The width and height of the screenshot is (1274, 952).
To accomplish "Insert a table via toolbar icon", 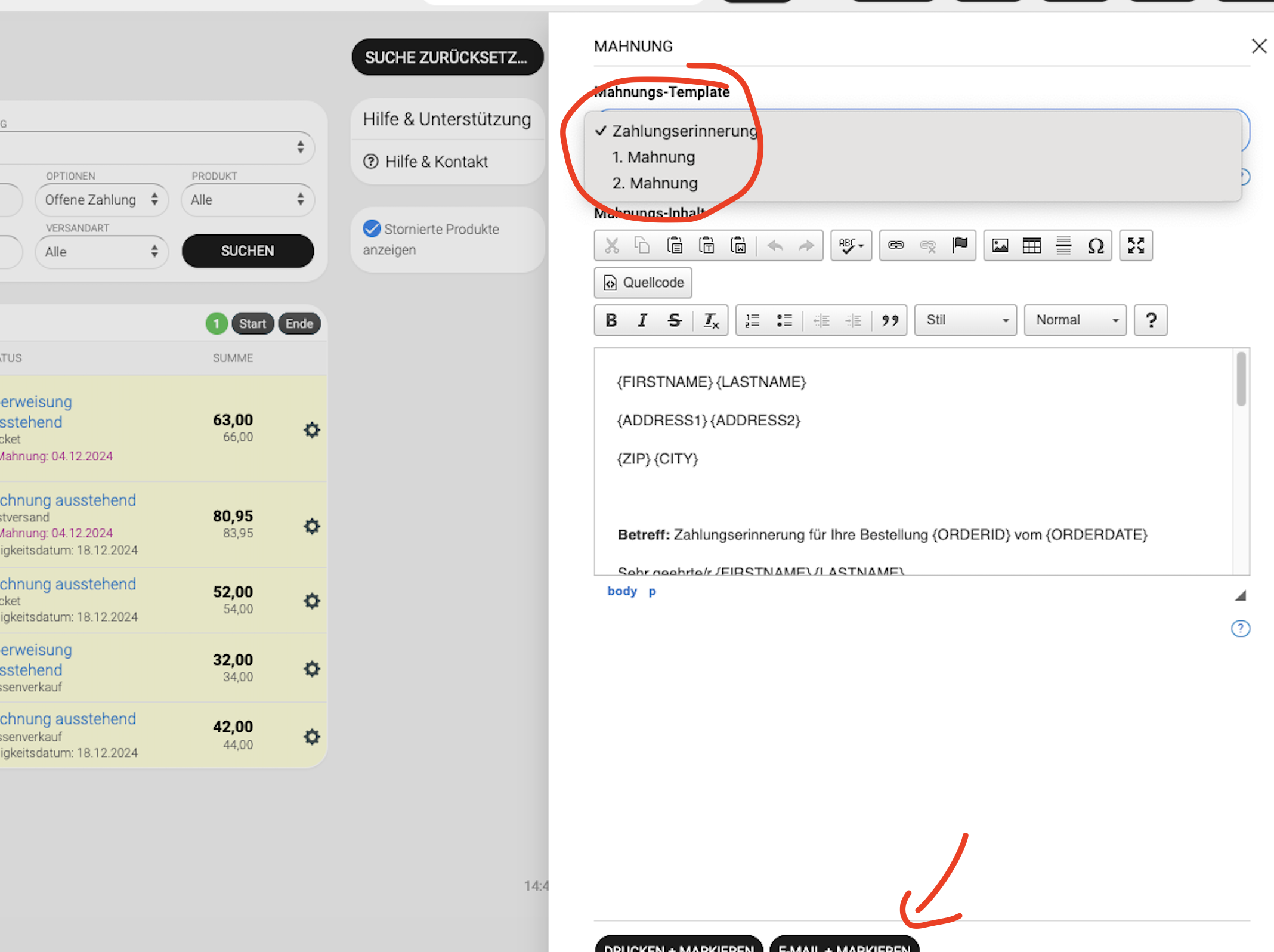I will pos(1031,245).
